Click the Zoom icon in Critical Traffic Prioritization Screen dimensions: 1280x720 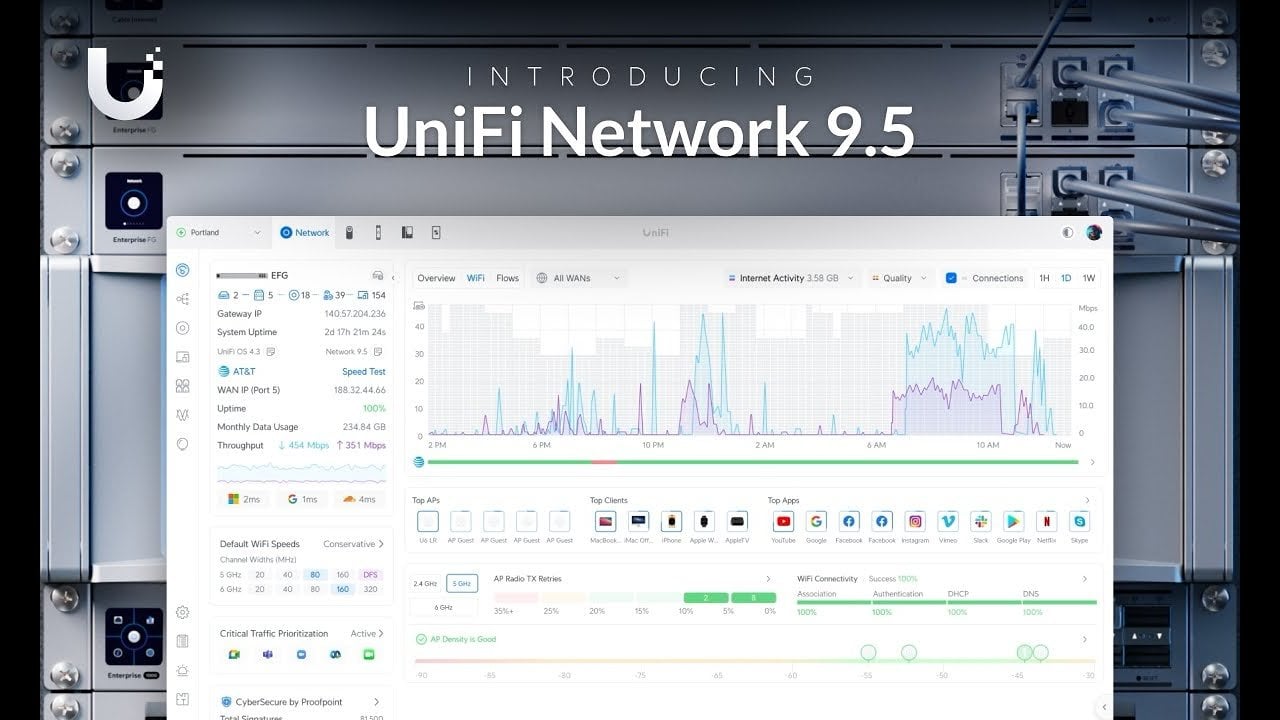click(x=301, y=655)
